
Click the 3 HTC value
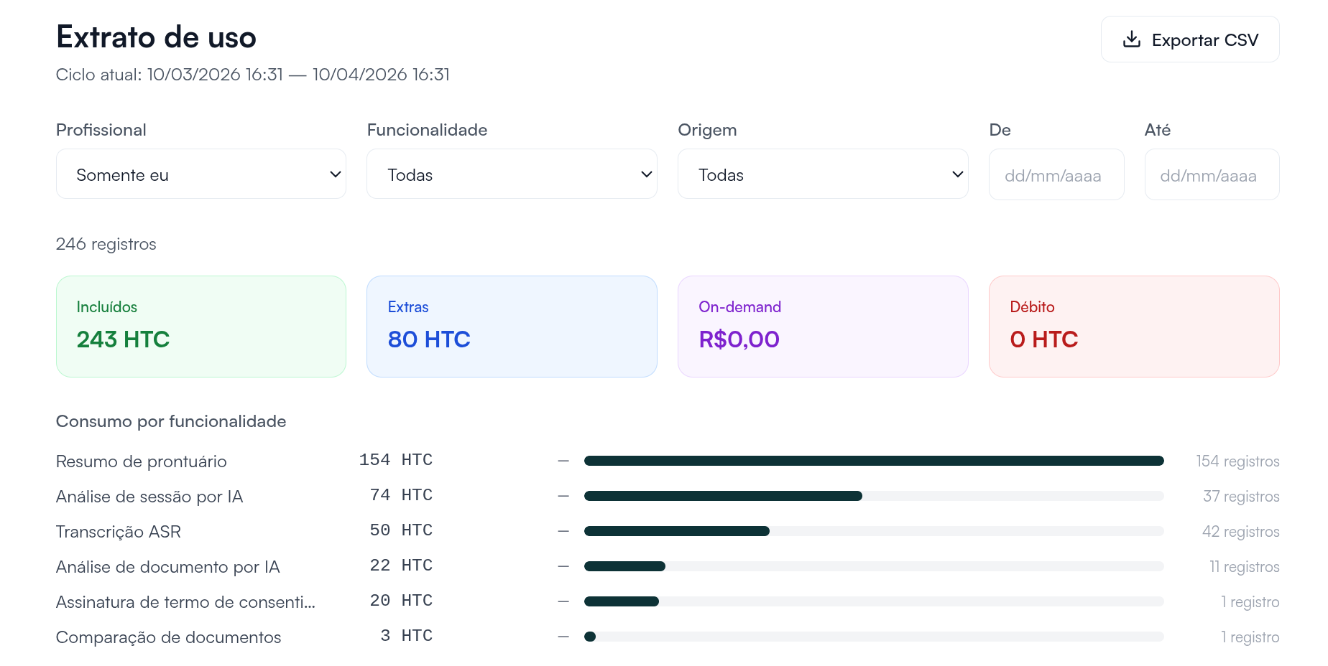click(406, 636)
